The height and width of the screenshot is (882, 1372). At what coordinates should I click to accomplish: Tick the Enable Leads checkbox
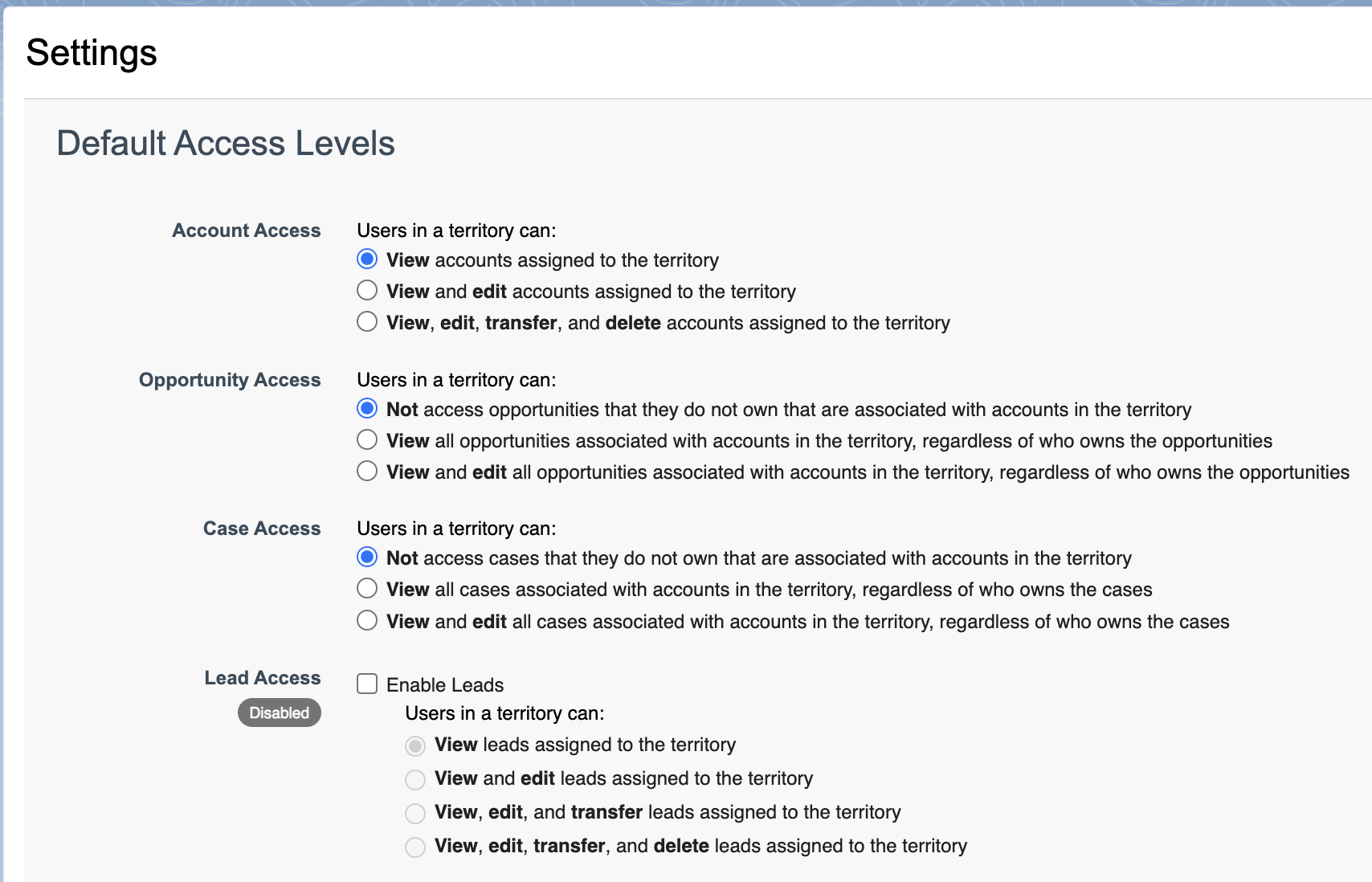pos(367,684)
